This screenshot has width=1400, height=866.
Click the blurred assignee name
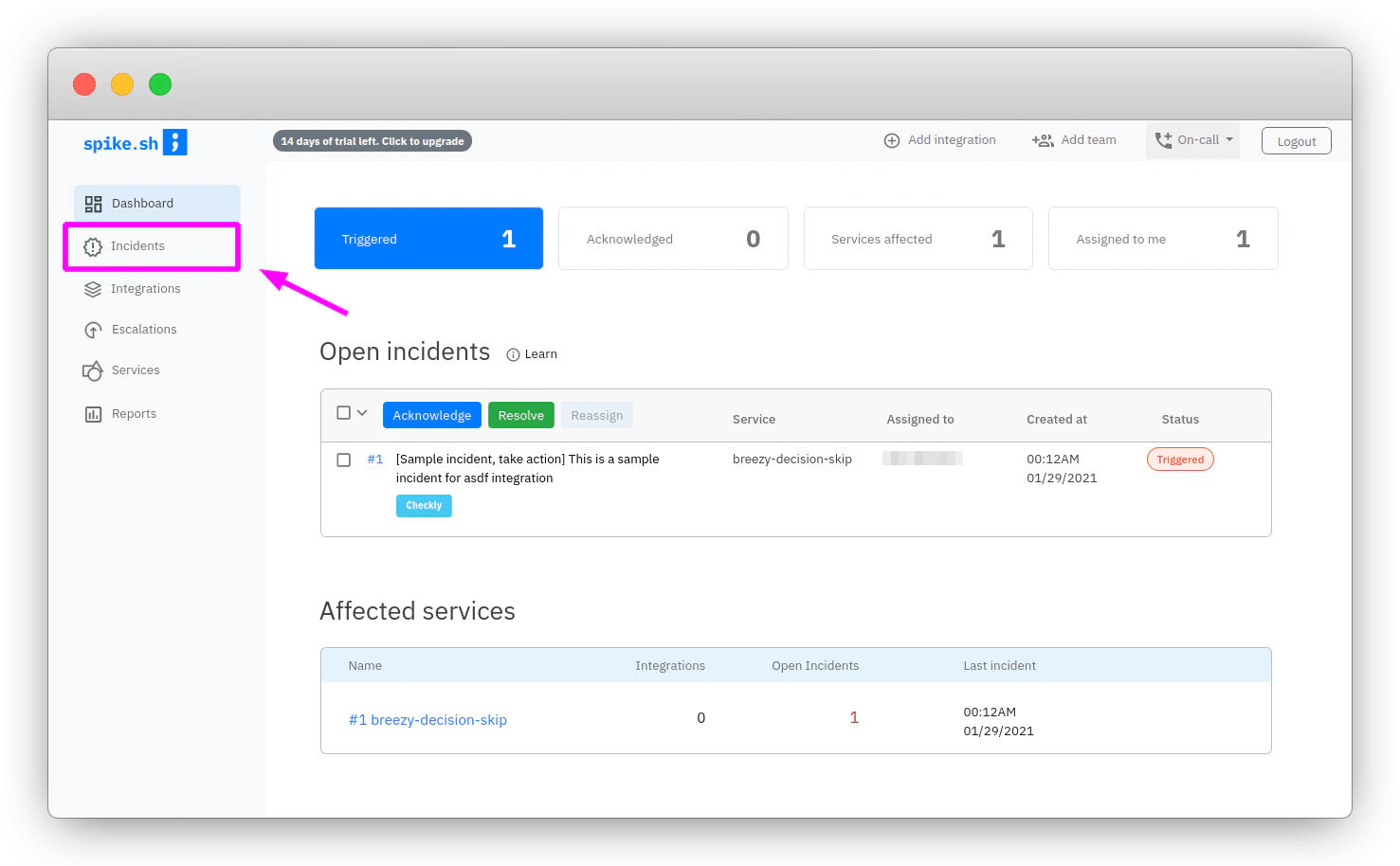tap(922, 459)
